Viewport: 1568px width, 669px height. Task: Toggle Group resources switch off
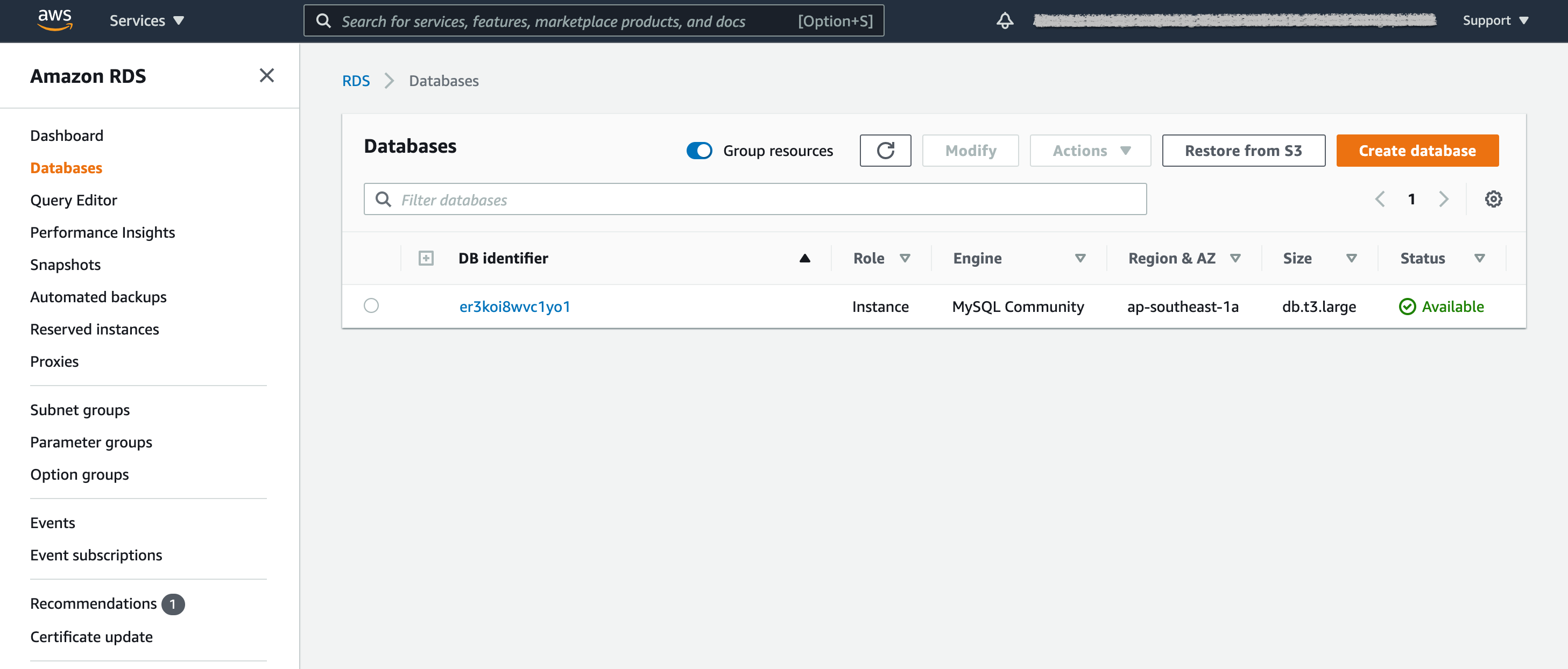[699, 150]
